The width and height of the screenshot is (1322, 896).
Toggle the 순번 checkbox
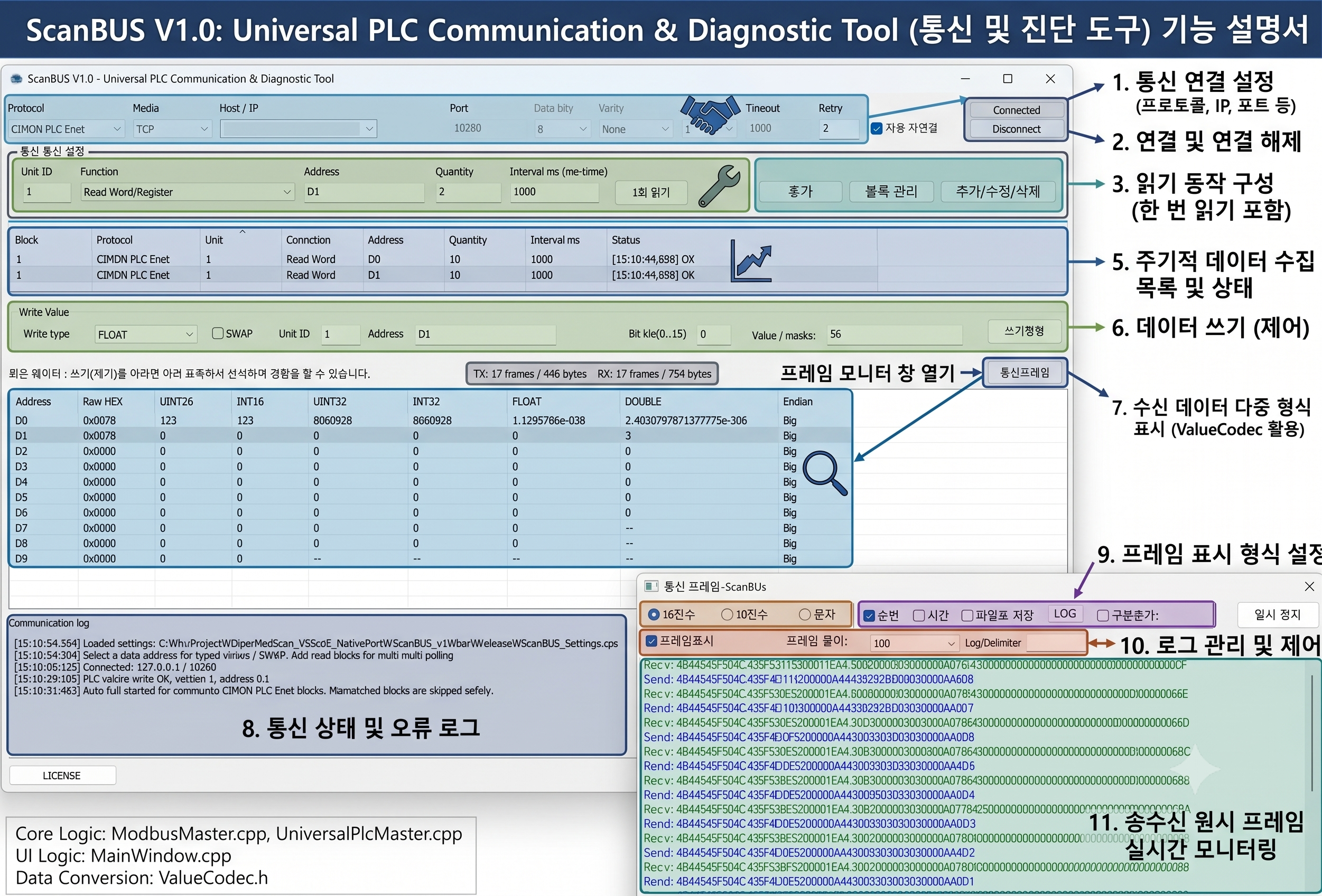coord(869,615)
